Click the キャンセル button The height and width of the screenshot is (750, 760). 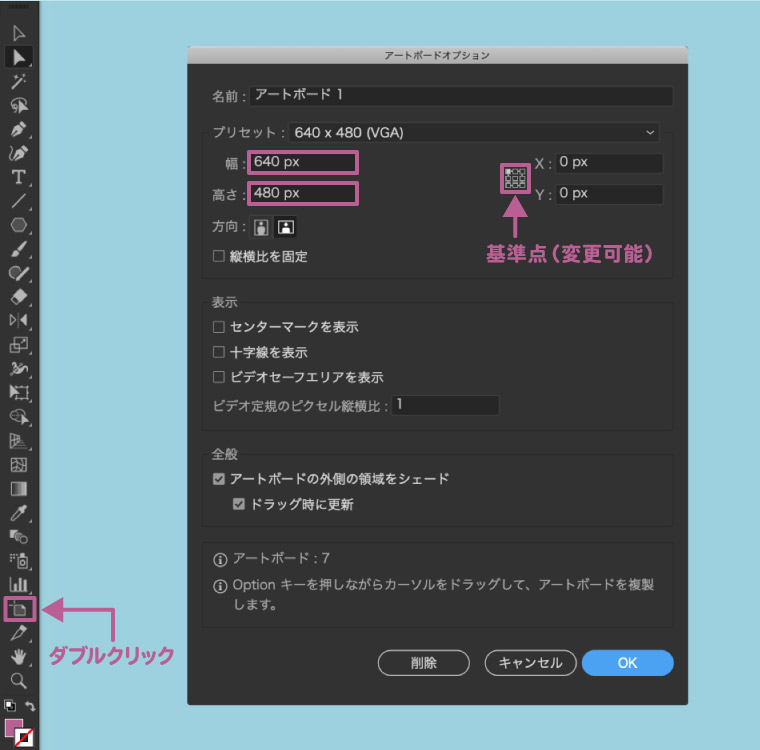pyautogui.click(x=530, y=663)
